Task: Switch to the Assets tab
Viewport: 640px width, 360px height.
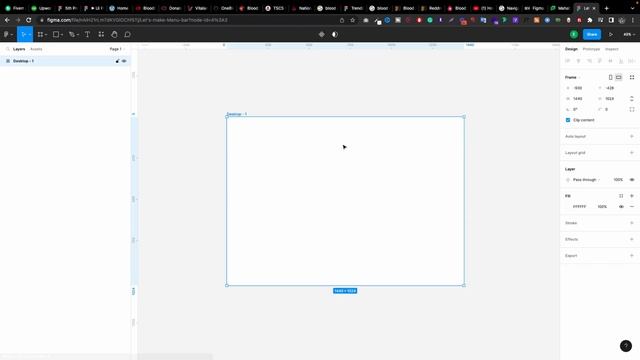Action: pos(36,49)
